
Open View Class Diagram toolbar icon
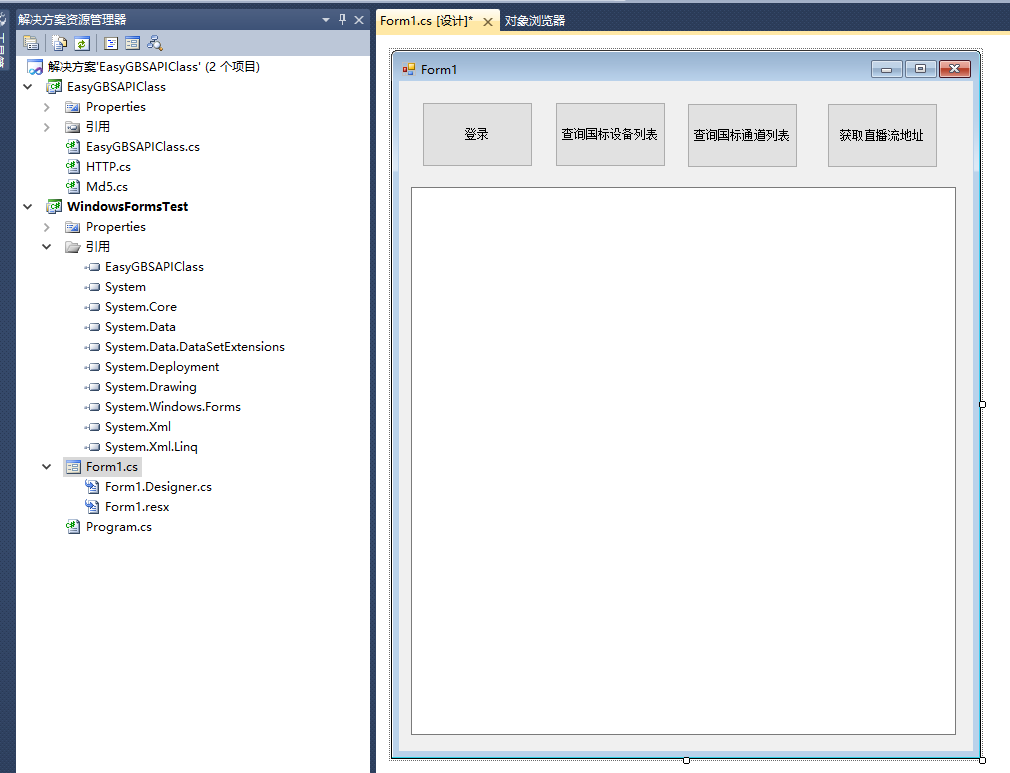pos(155,43)
